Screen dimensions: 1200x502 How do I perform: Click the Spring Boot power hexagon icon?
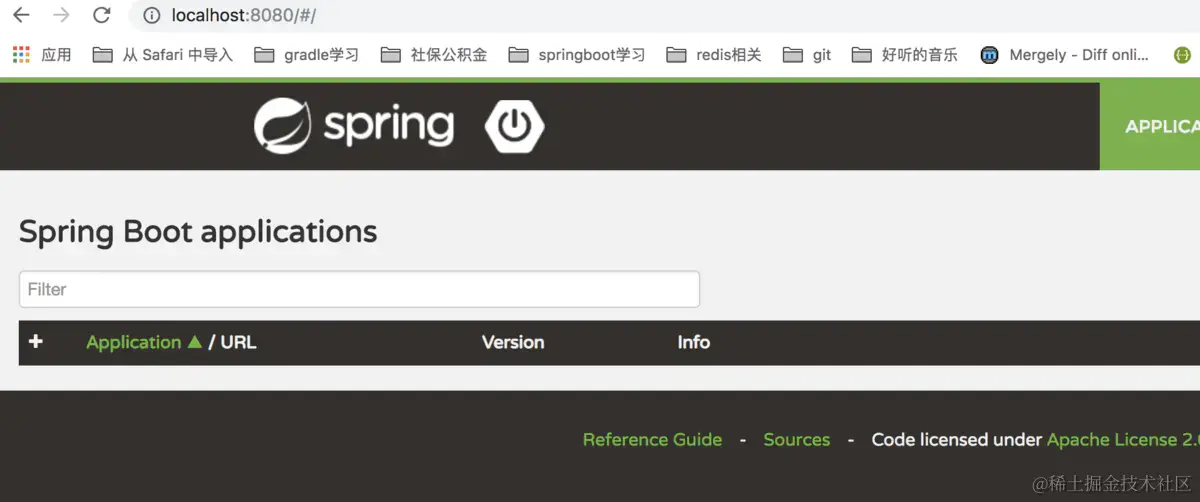[x=515, y=125]
